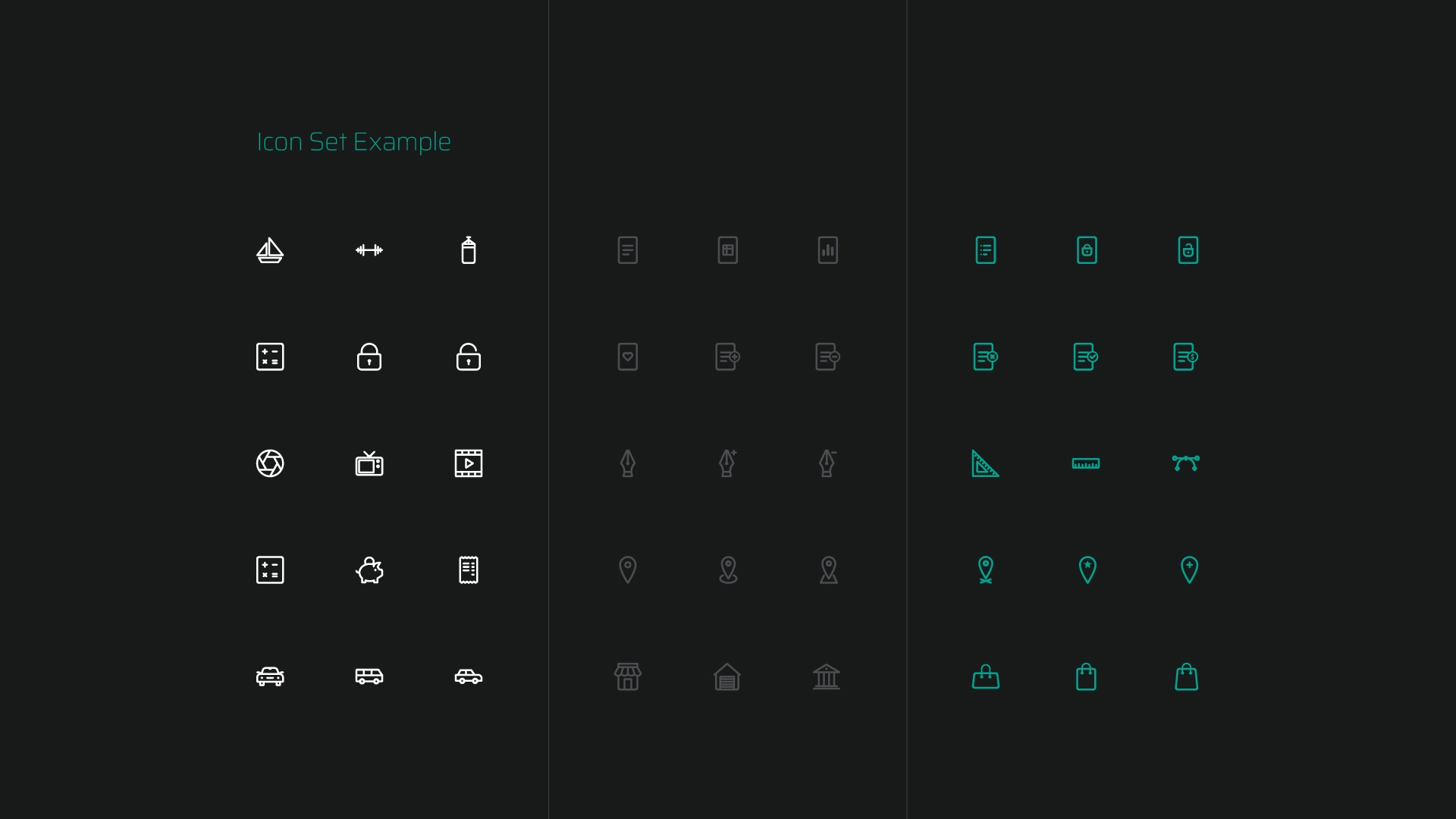Click the teal bezier curve icon
The height and width of the screenshot is (819, 1456).
[x=1186, y=463]
